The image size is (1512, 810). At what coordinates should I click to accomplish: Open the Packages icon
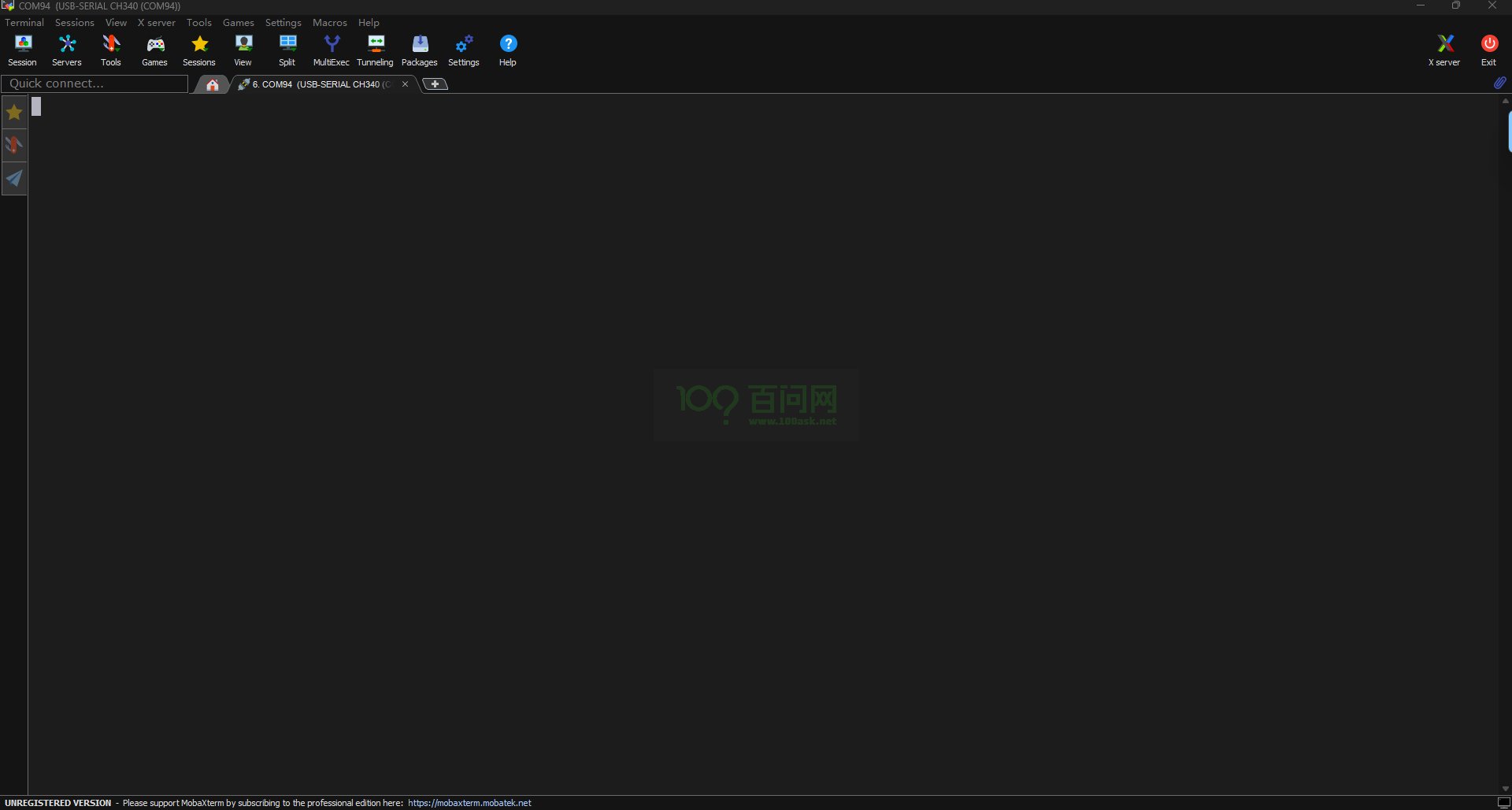point(420,50)
